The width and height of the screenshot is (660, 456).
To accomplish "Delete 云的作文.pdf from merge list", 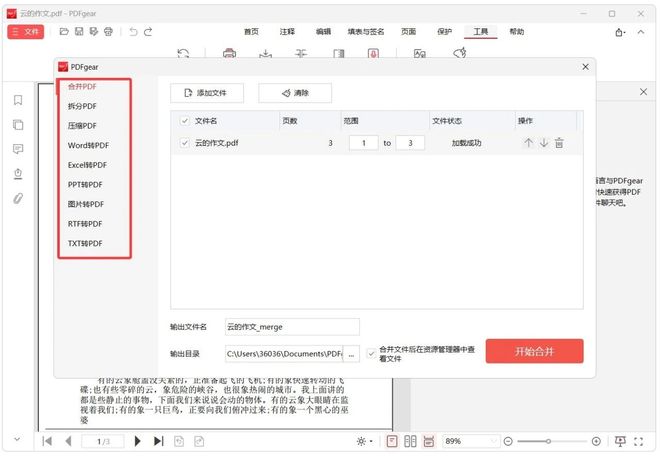I will 559,143.
